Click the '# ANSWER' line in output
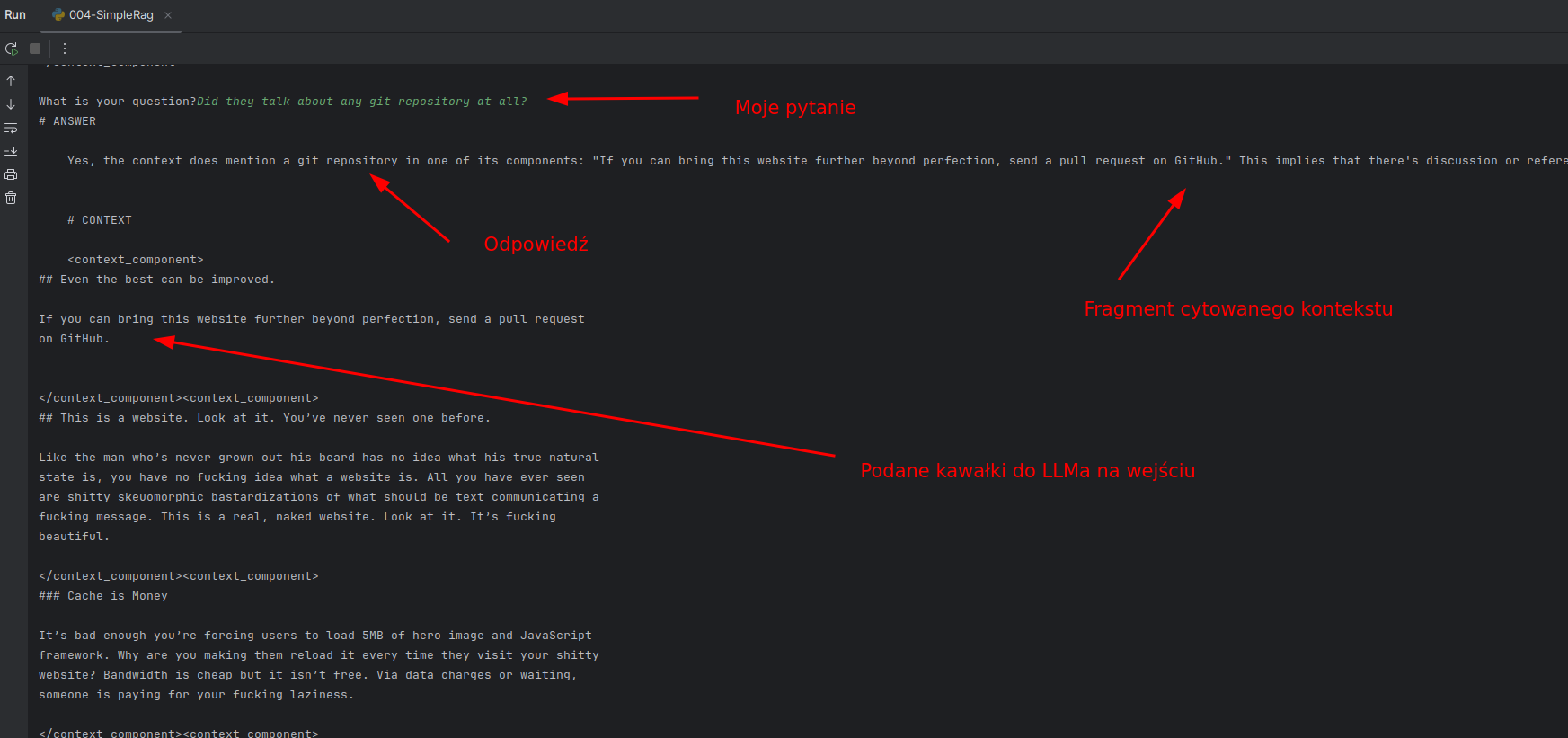The width and height of the screenshot is (1568, 738). click(67, 121)
